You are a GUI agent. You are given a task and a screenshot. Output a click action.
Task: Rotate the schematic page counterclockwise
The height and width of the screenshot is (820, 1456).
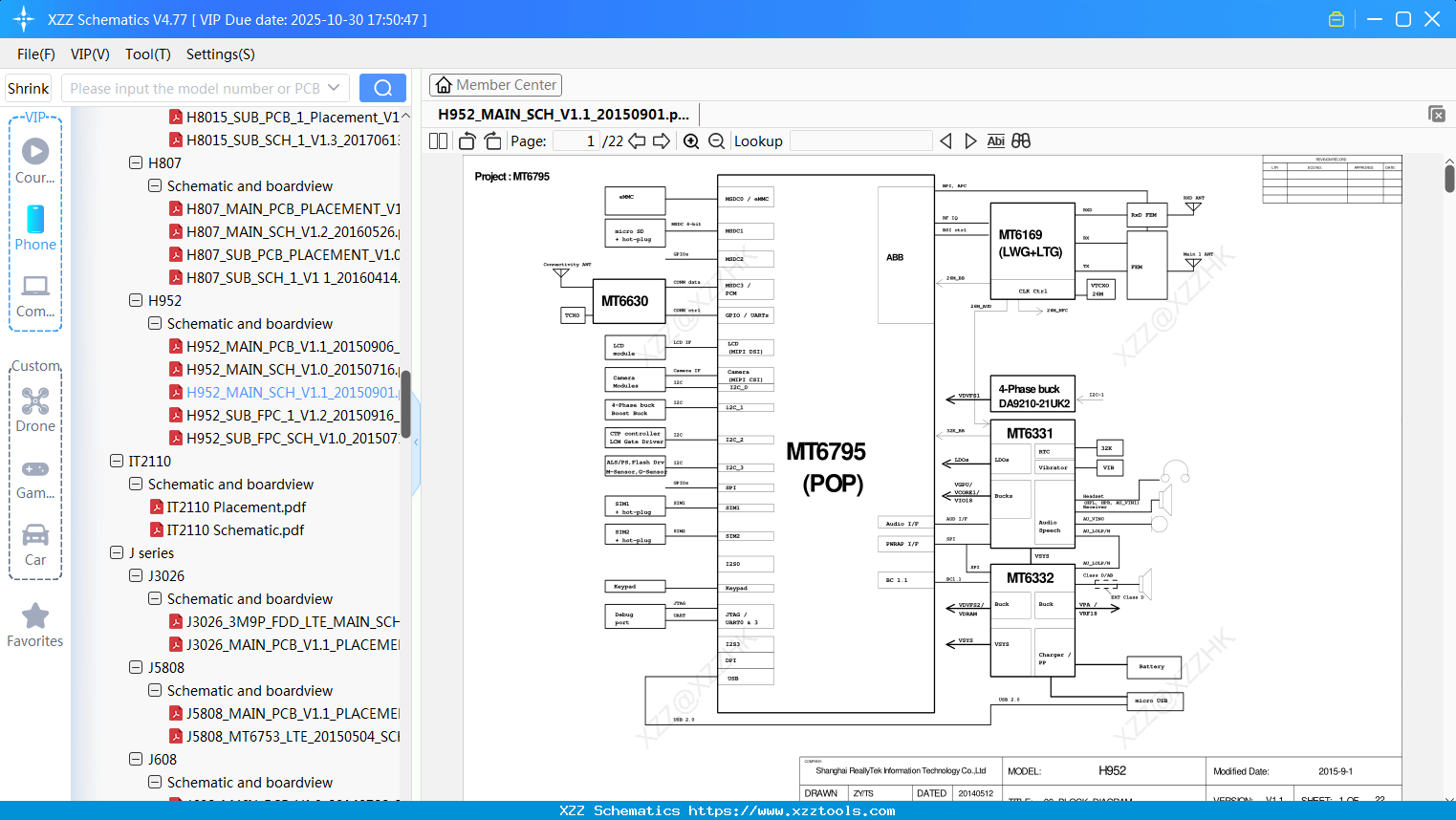pos(466,140)
